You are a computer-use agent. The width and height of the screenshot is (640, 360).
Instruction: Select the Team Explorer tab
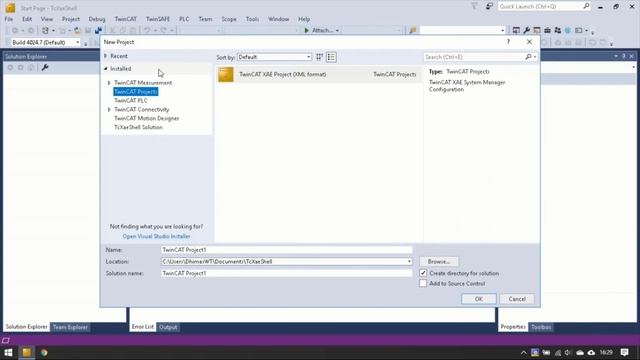pos(70,327)
